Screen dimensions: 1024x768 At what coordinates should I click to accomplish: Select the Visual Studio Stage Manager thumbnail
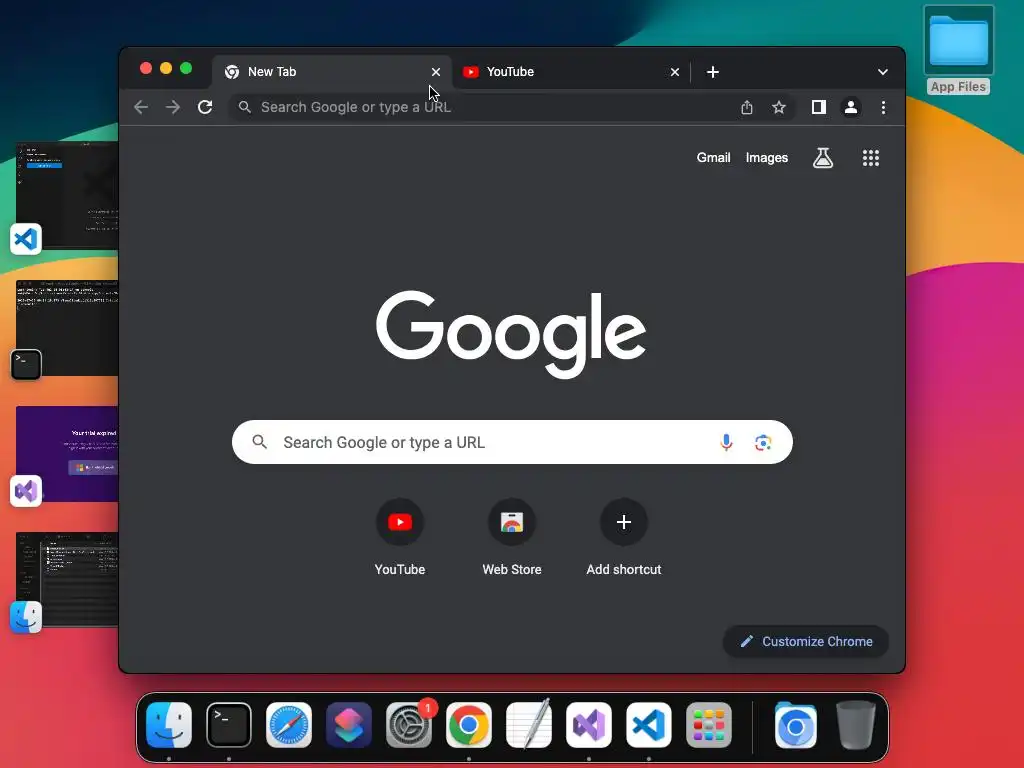67,454
